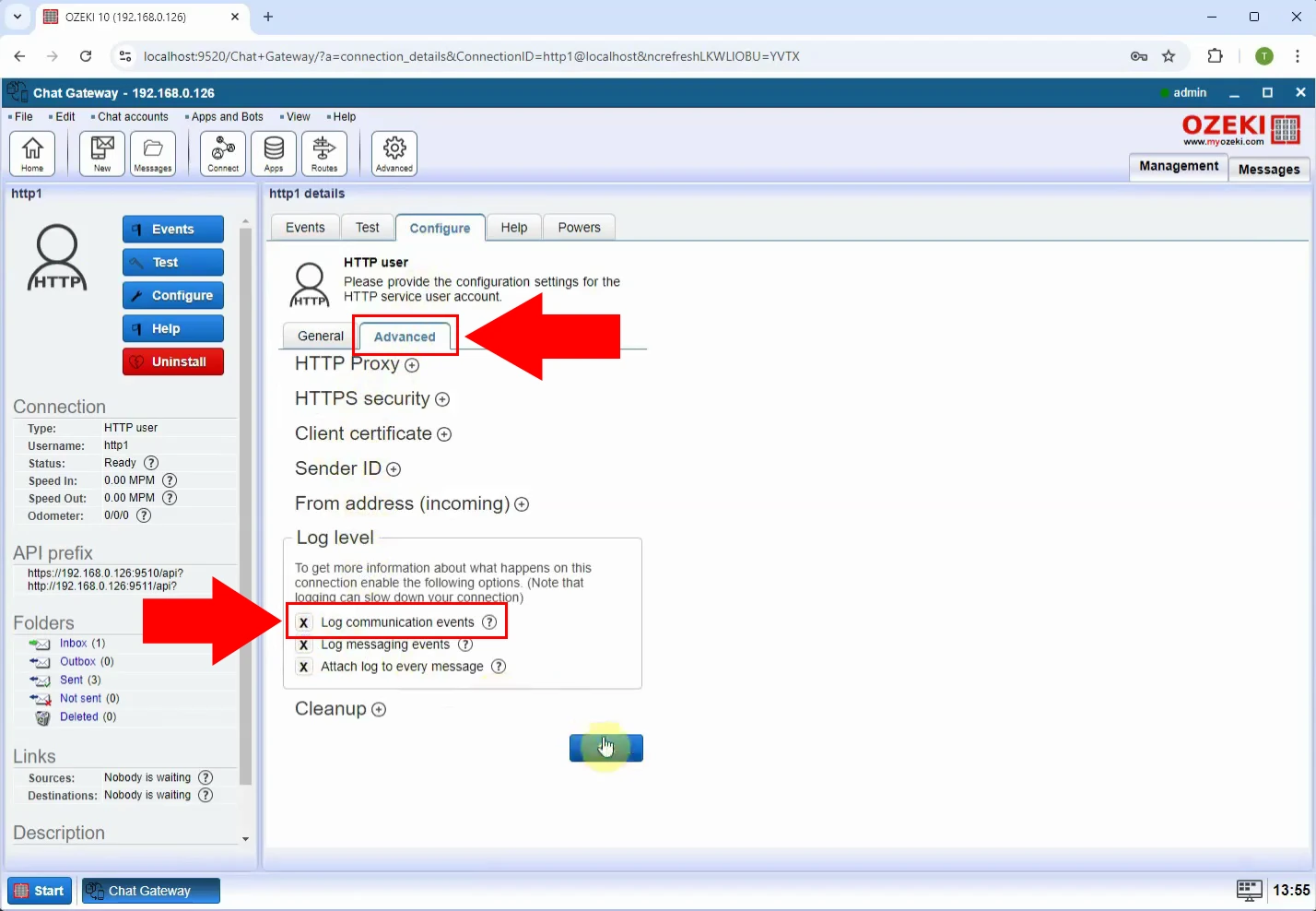Click the help icon beside Sources
This screenshot has width=1316, height=911.
point(206,777)
